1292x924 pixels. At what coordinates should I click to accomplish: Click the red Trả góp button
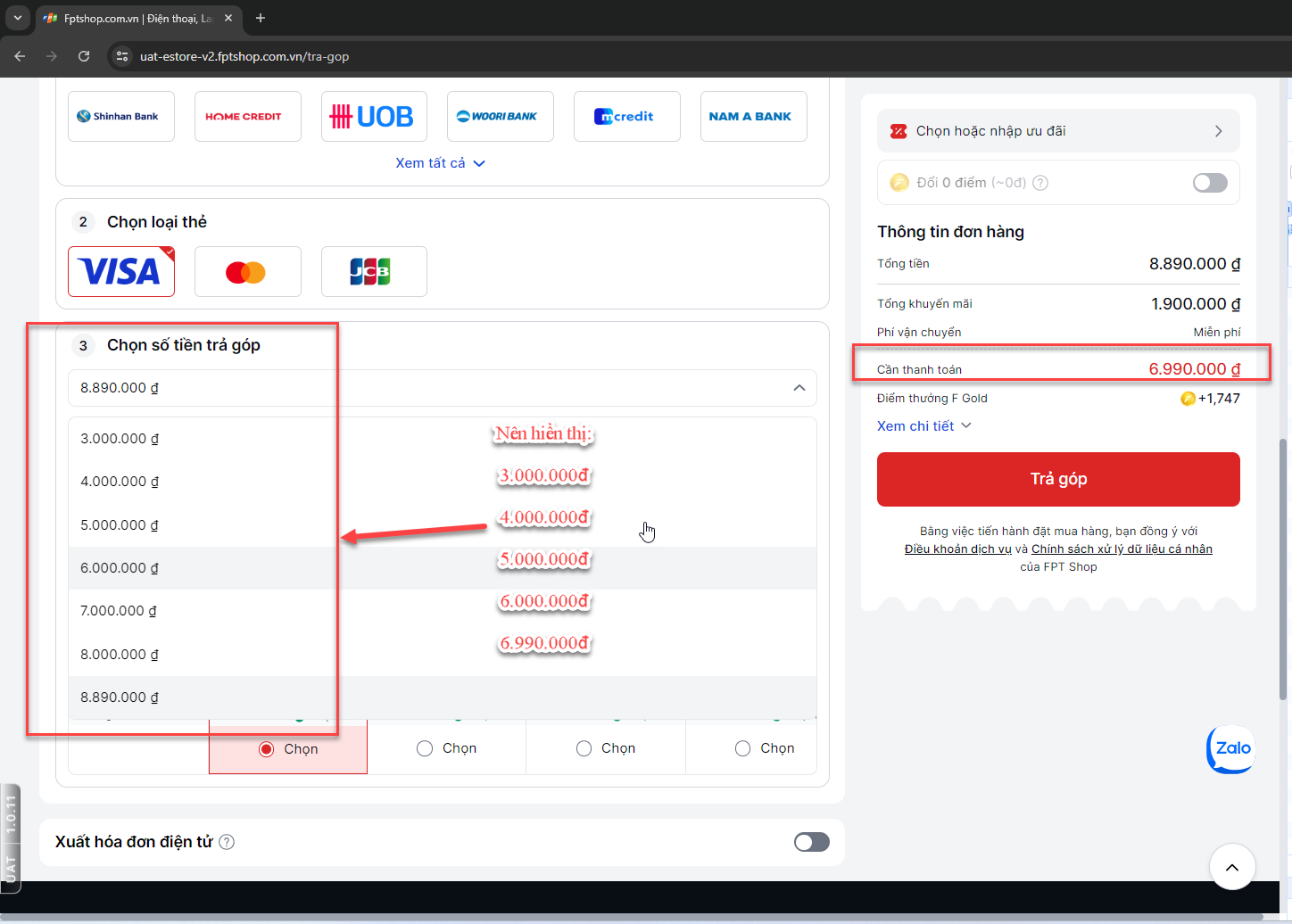click(1058, 479)
